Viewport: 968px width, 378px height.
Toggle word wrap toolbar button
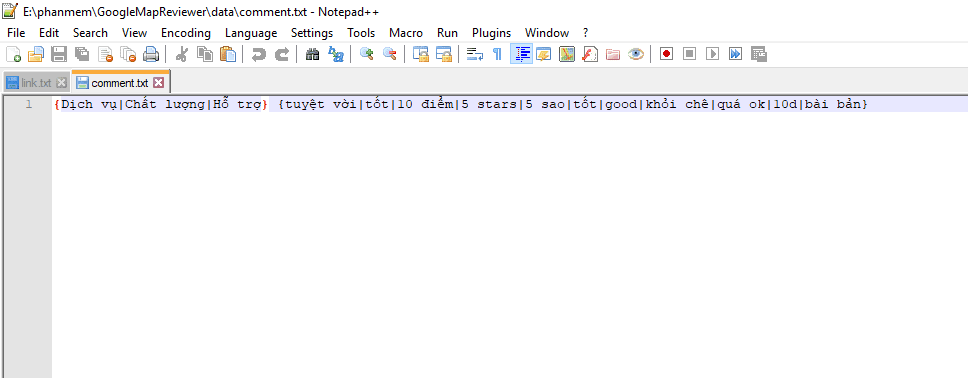[x=475, y=54]
